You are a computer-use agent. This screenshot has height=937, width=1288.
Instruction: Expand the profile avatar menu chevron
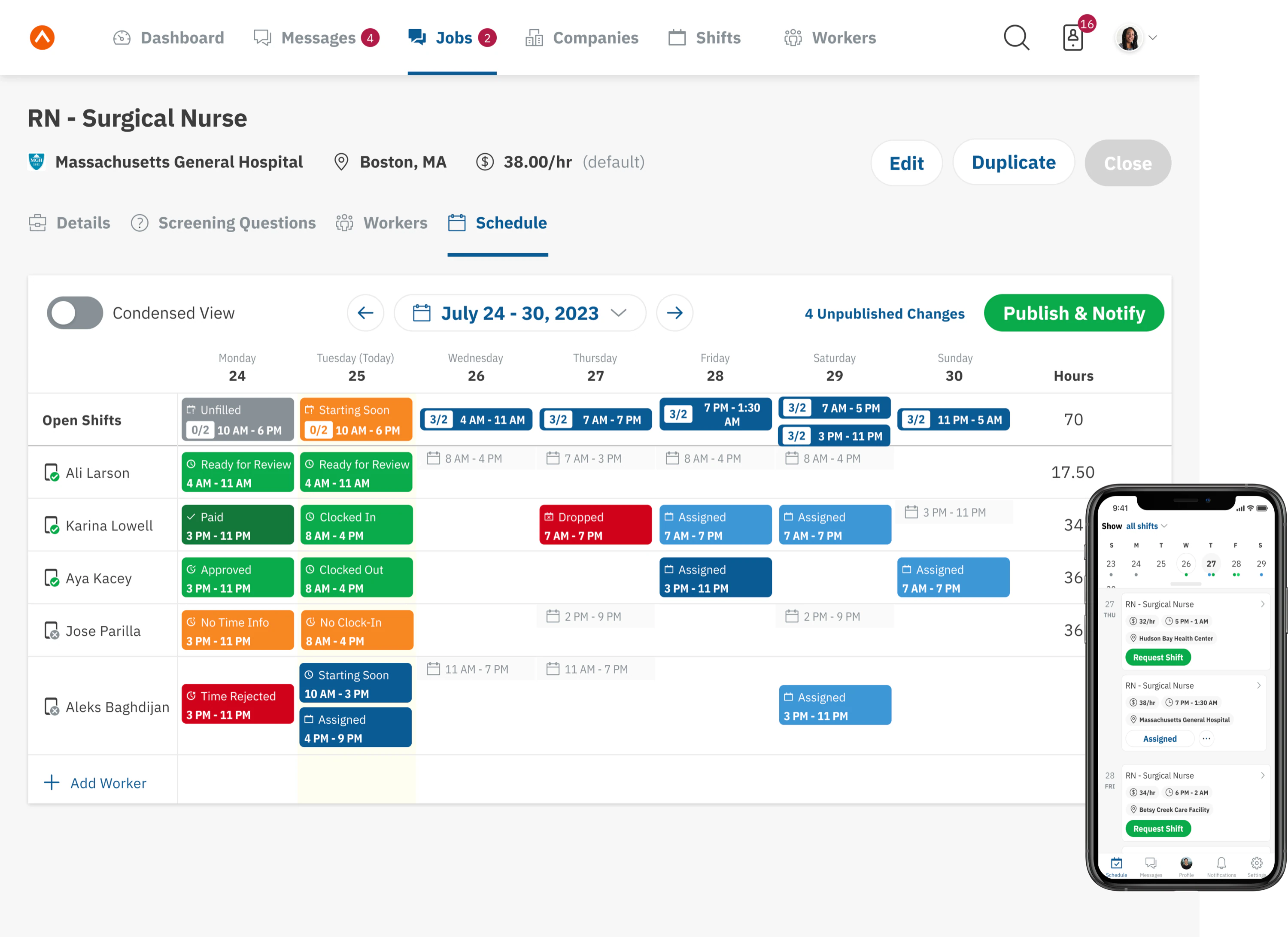pos(1153,38)
